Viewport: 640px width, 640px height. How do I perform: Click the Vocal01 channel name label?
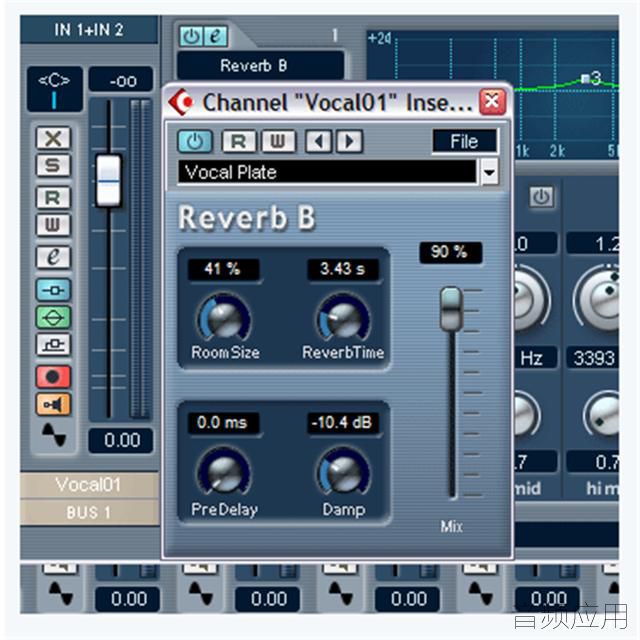coord(89,485)
